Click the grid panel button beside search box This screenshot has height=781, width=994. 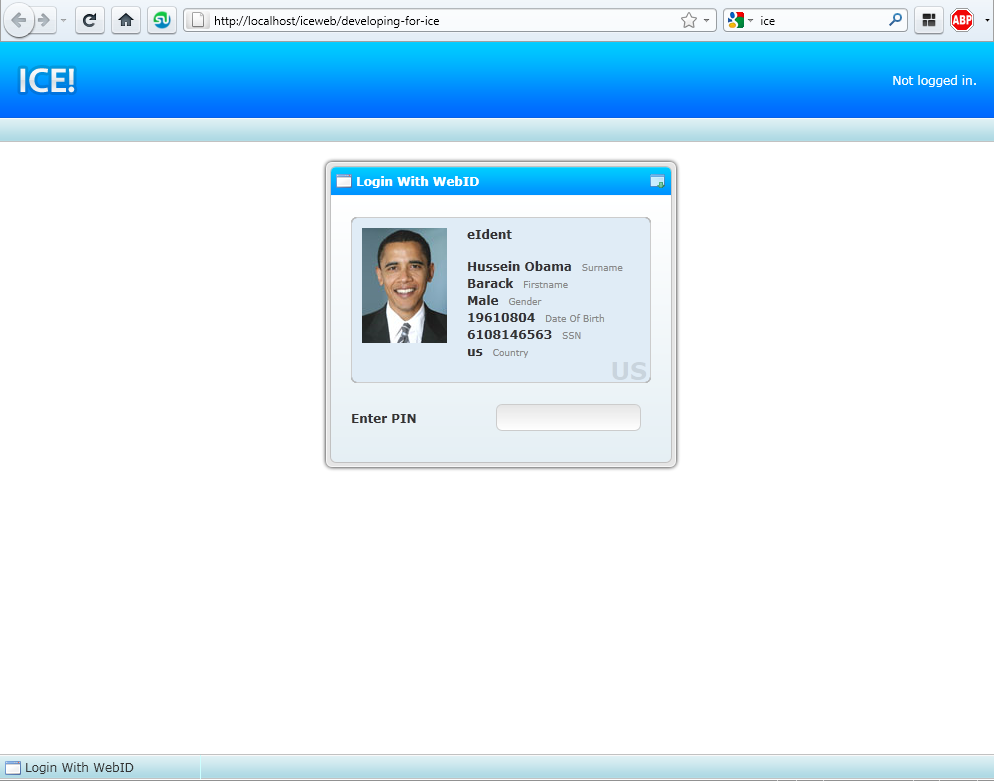(928, 20)
